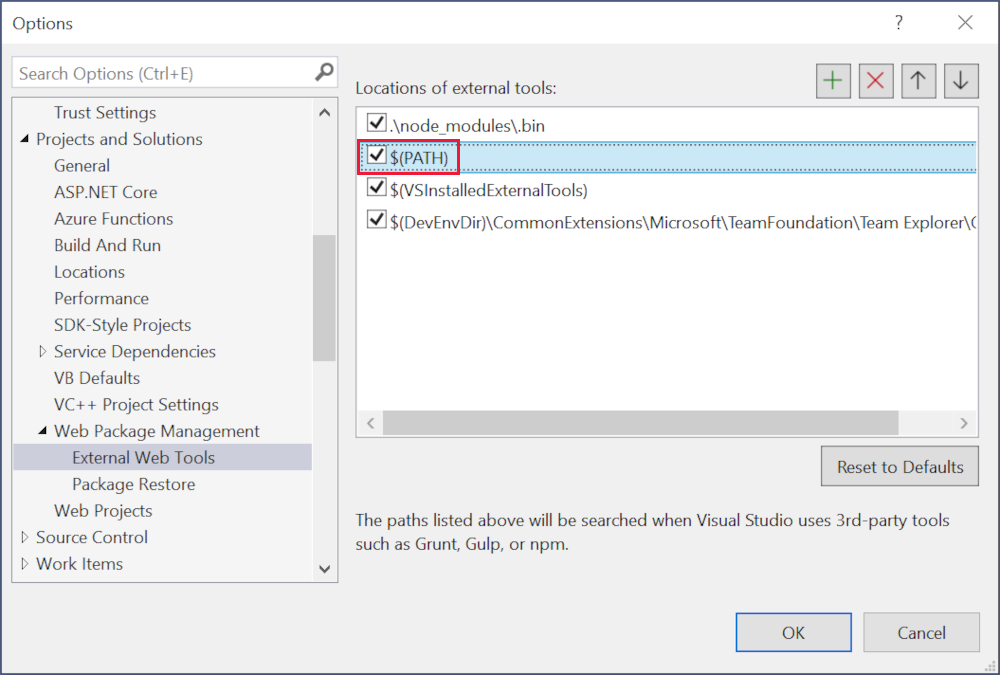This screenshot has height=675, width=1000.
Task: Move selected location up
Action: 918,81
